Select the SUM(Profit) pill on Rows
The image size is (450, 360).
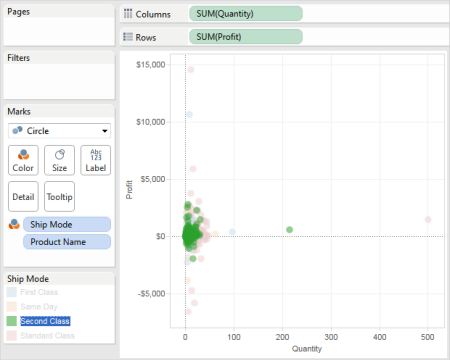click(246, 37)
